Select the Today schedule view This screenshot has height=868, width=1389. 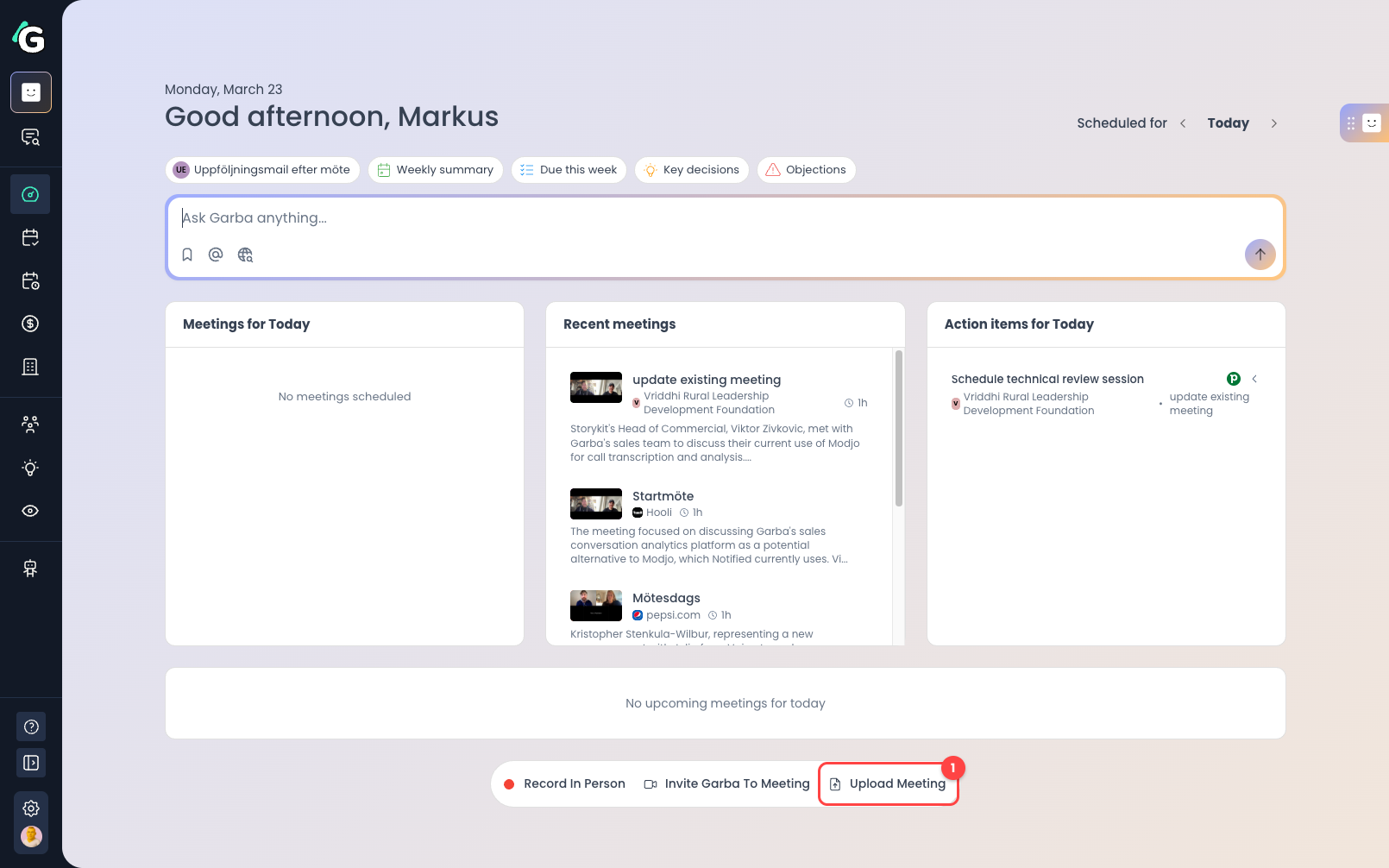[1228, 123]
